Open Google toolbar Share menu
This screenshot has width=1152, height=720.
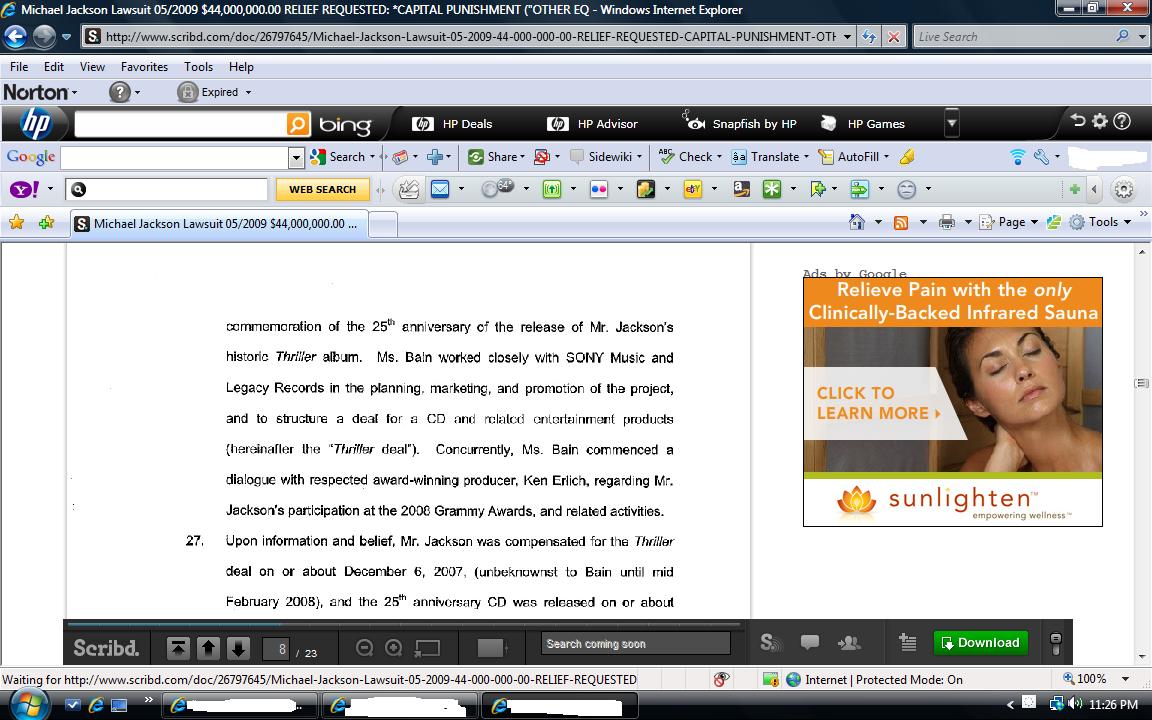(497, 156)
